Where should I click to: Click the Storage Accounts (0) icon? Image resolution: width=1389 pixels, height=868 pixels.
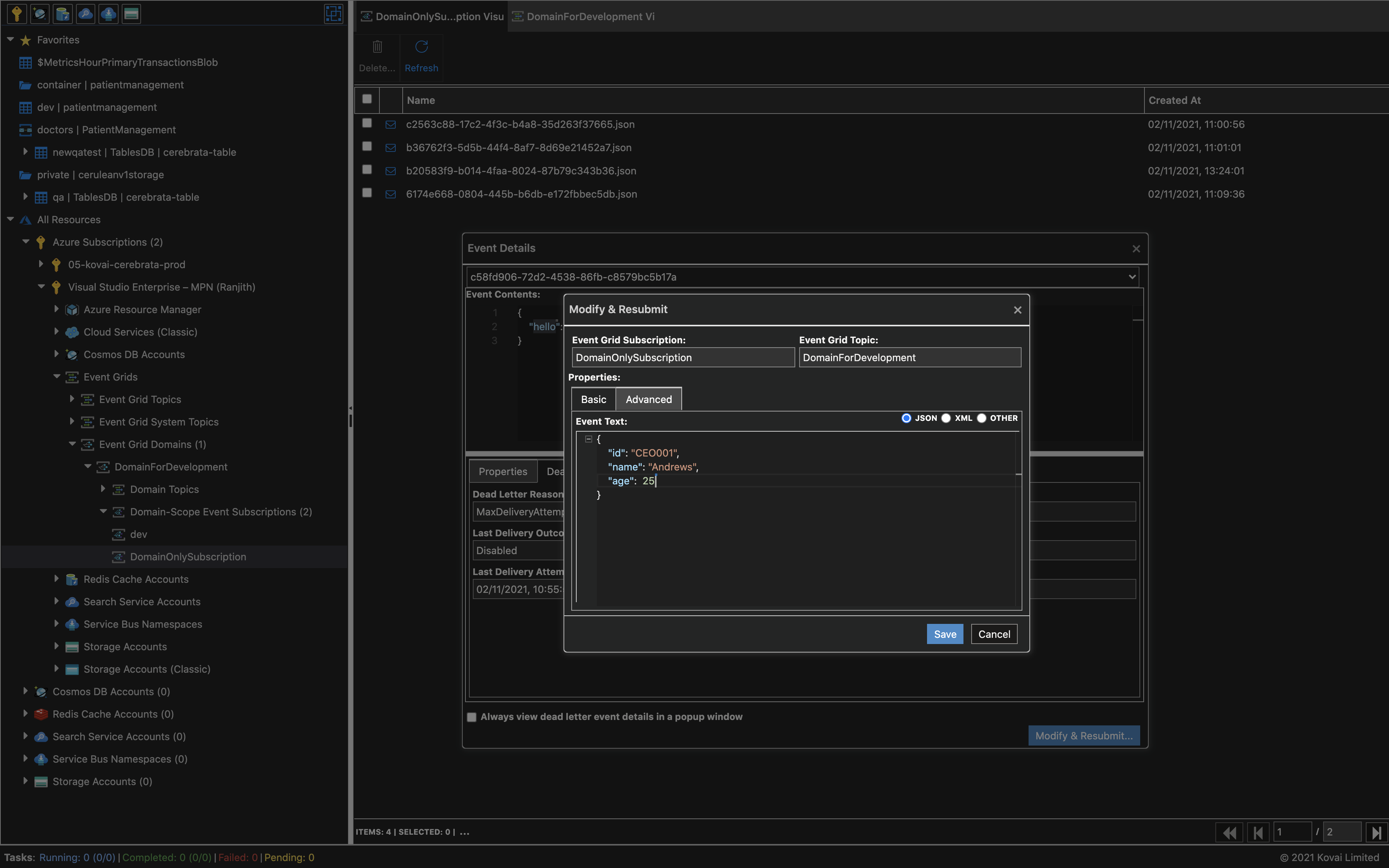(x=41, y=782)
